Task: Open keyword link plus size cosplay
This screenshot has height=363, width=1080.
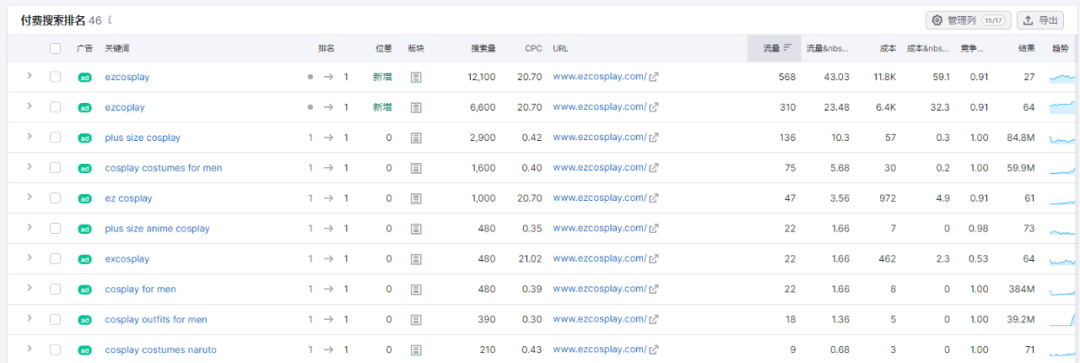Action: point(143,138)
